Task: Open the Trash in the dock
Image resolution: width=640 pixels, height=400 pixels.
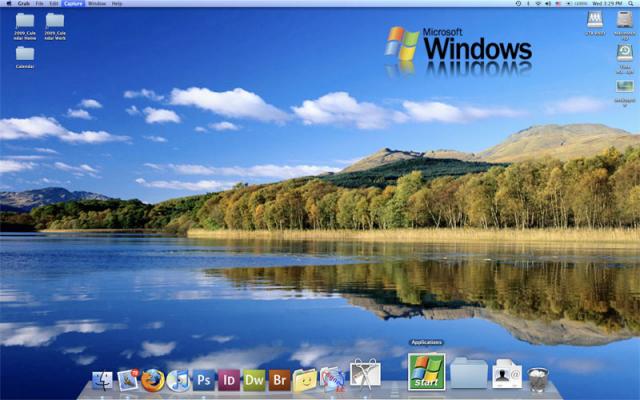Action: (538, 380)
